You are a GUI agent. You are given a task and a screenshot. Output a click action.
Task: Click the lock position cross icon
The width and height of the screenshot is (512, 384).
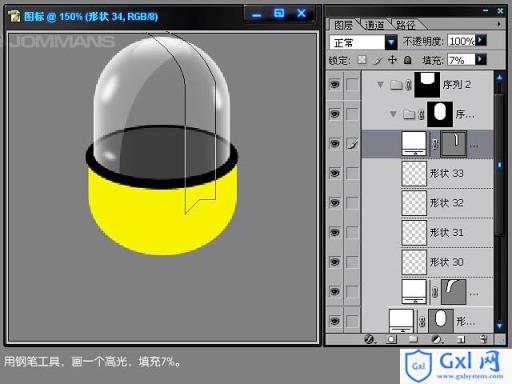click(x=393, y=60)
